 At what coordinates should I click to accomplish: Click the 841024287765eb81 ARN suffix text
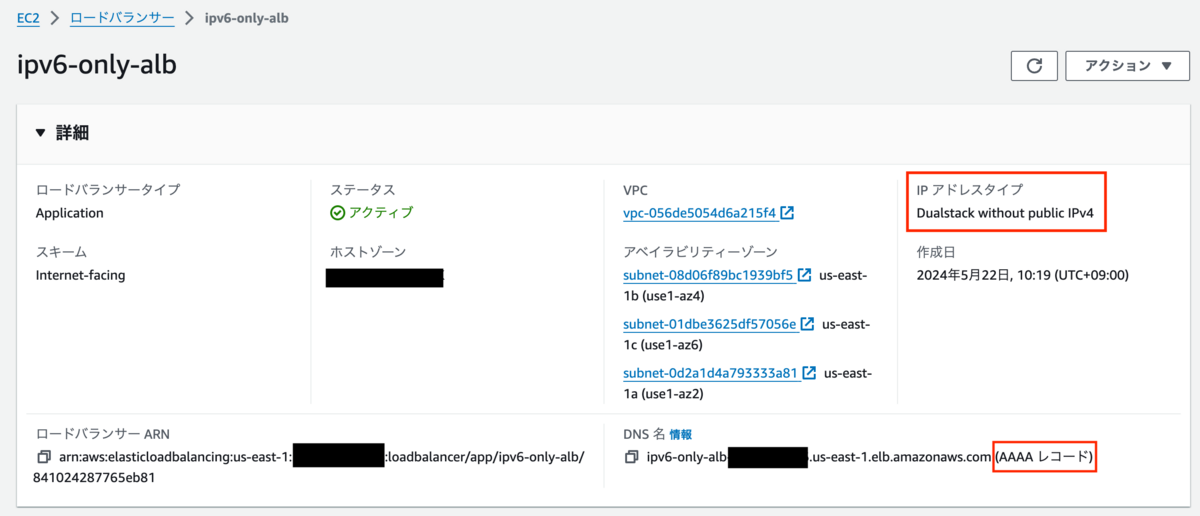[x=95, y=478]
